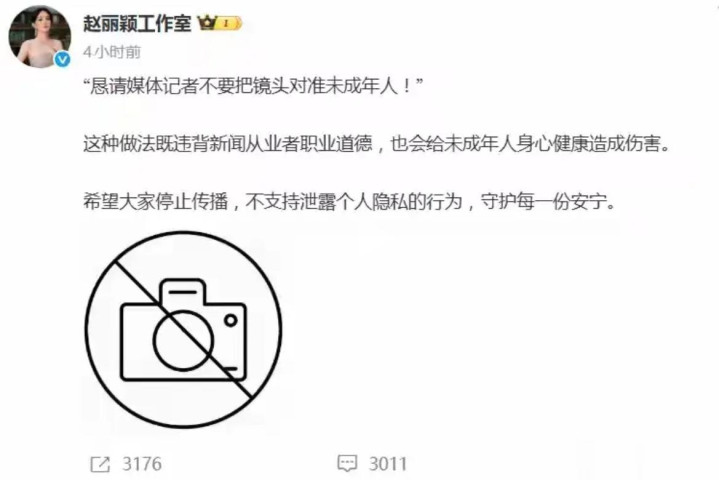Click the blue verified badge on avatar
Screen dimensions: 719x480
[62, 59]
